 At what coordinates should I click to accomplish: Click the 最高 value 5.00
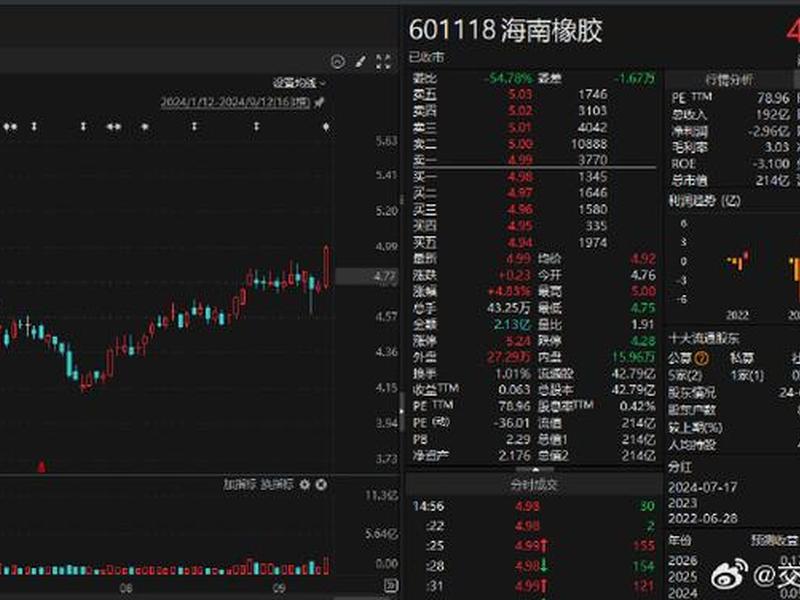(643, 291)
